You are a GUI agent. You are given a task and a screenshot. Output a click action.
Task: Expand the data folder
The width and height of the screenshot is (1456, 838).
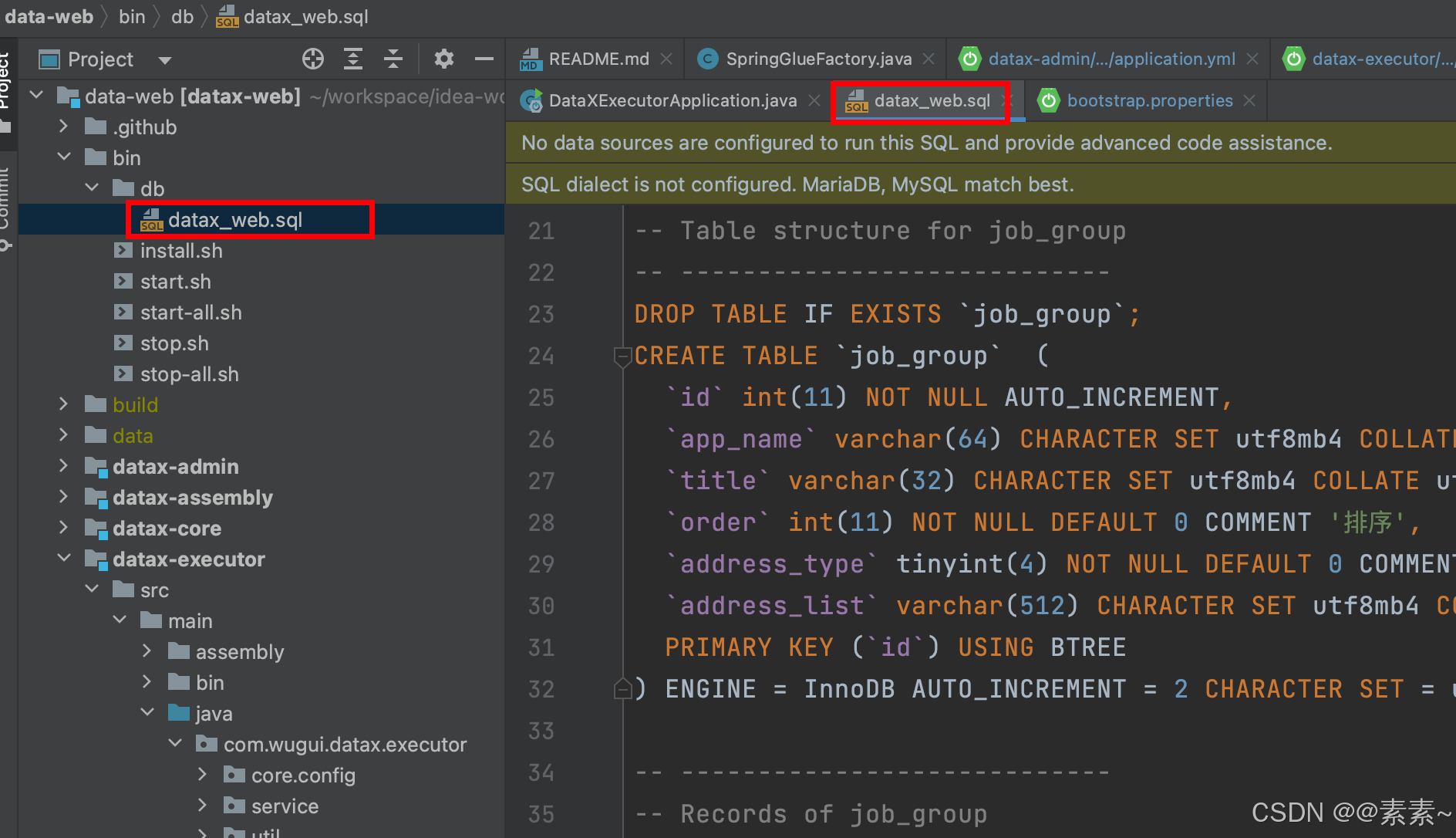(x=63, y=435)
